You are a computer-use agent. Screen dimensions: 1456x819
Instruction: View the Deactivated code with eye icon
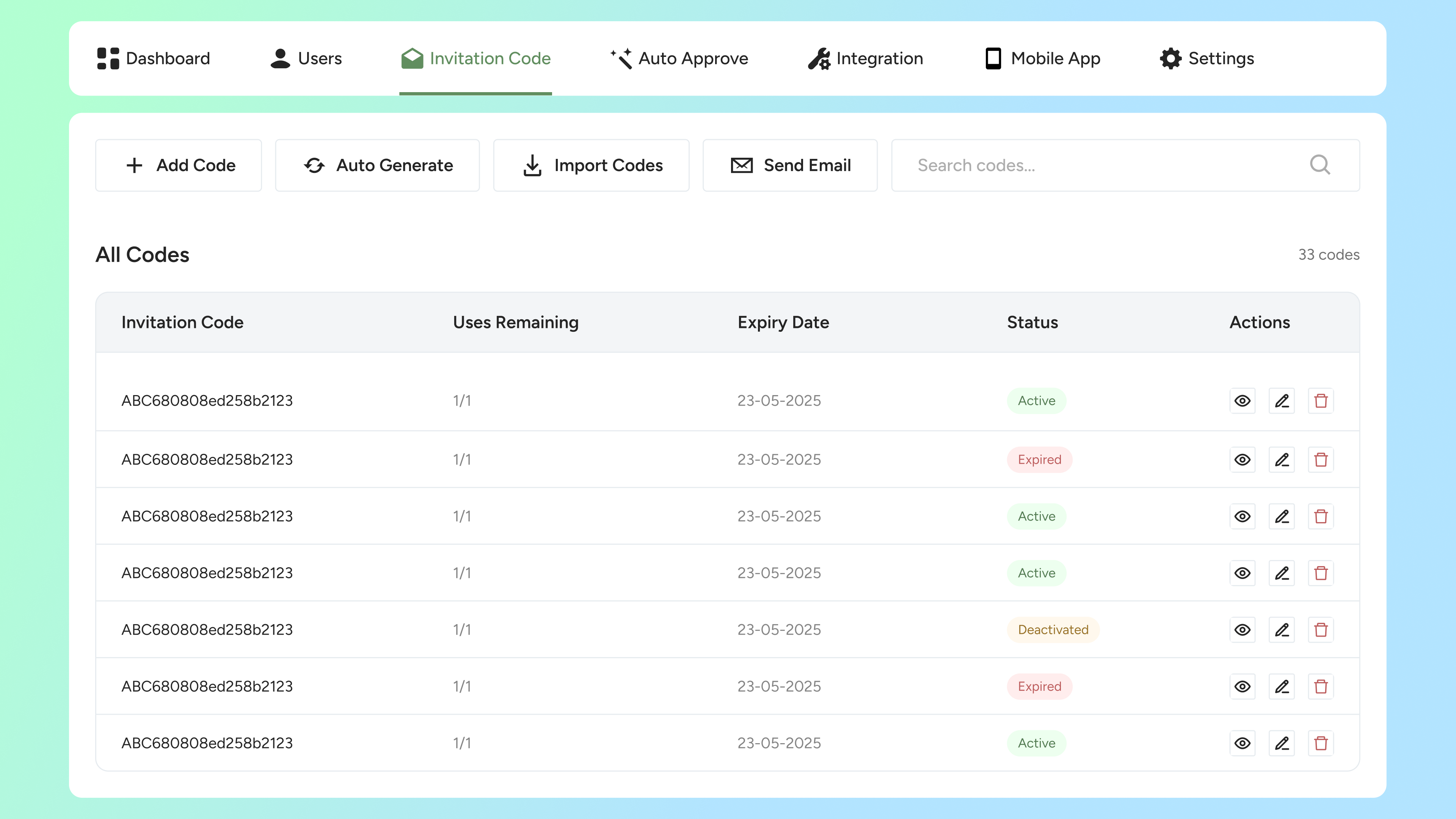pyautogui.click(x=1242, y=630)
